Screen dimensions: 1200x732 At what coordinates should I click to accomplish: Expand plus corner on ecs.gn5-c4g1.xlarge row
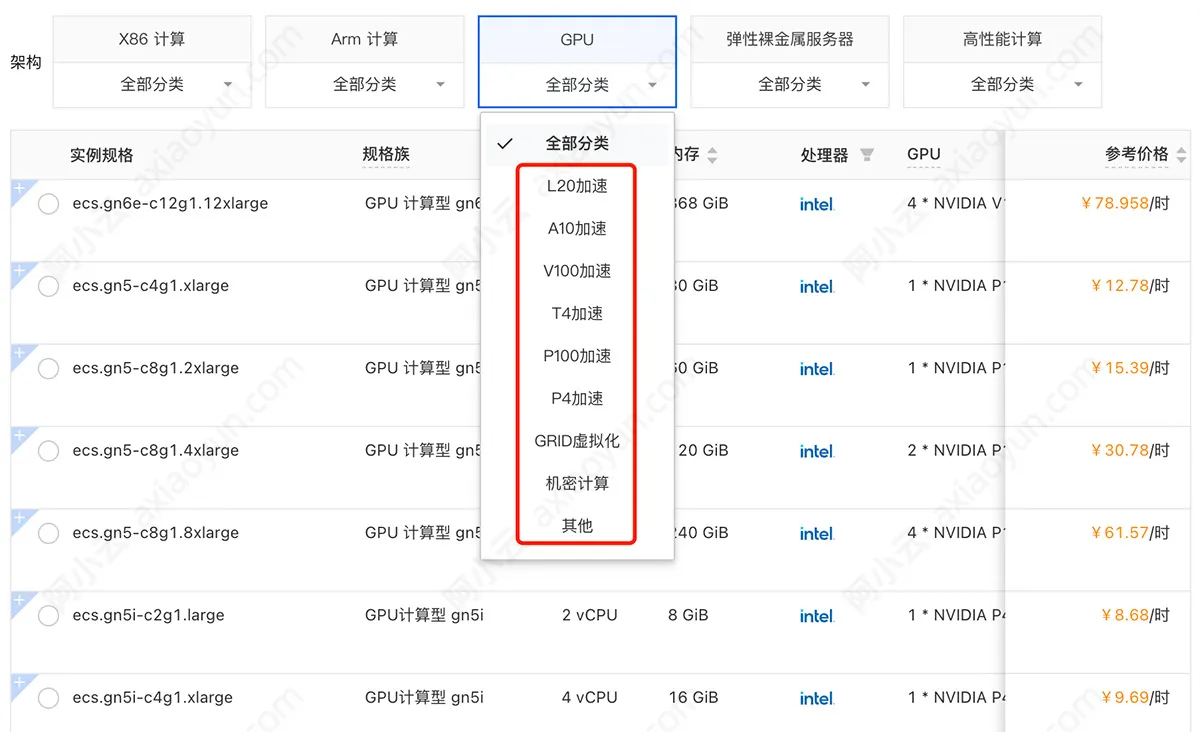19,270
